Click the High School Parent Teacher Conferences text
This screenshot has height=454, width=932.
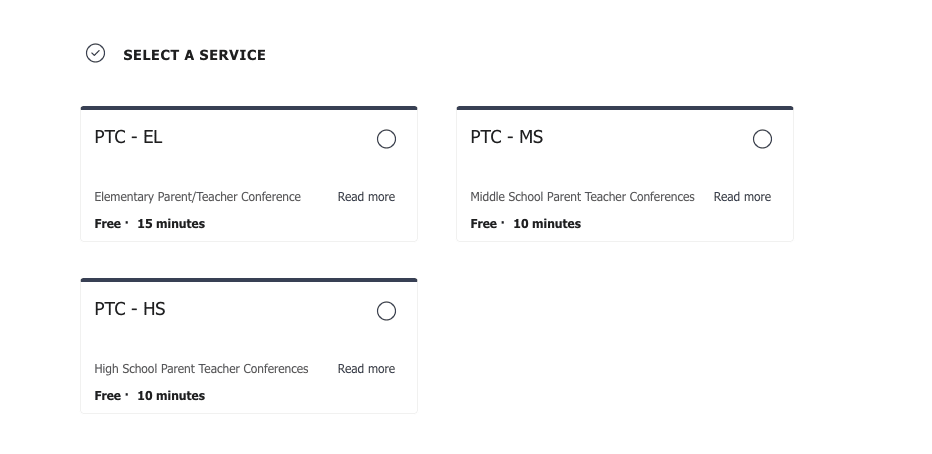201,368
